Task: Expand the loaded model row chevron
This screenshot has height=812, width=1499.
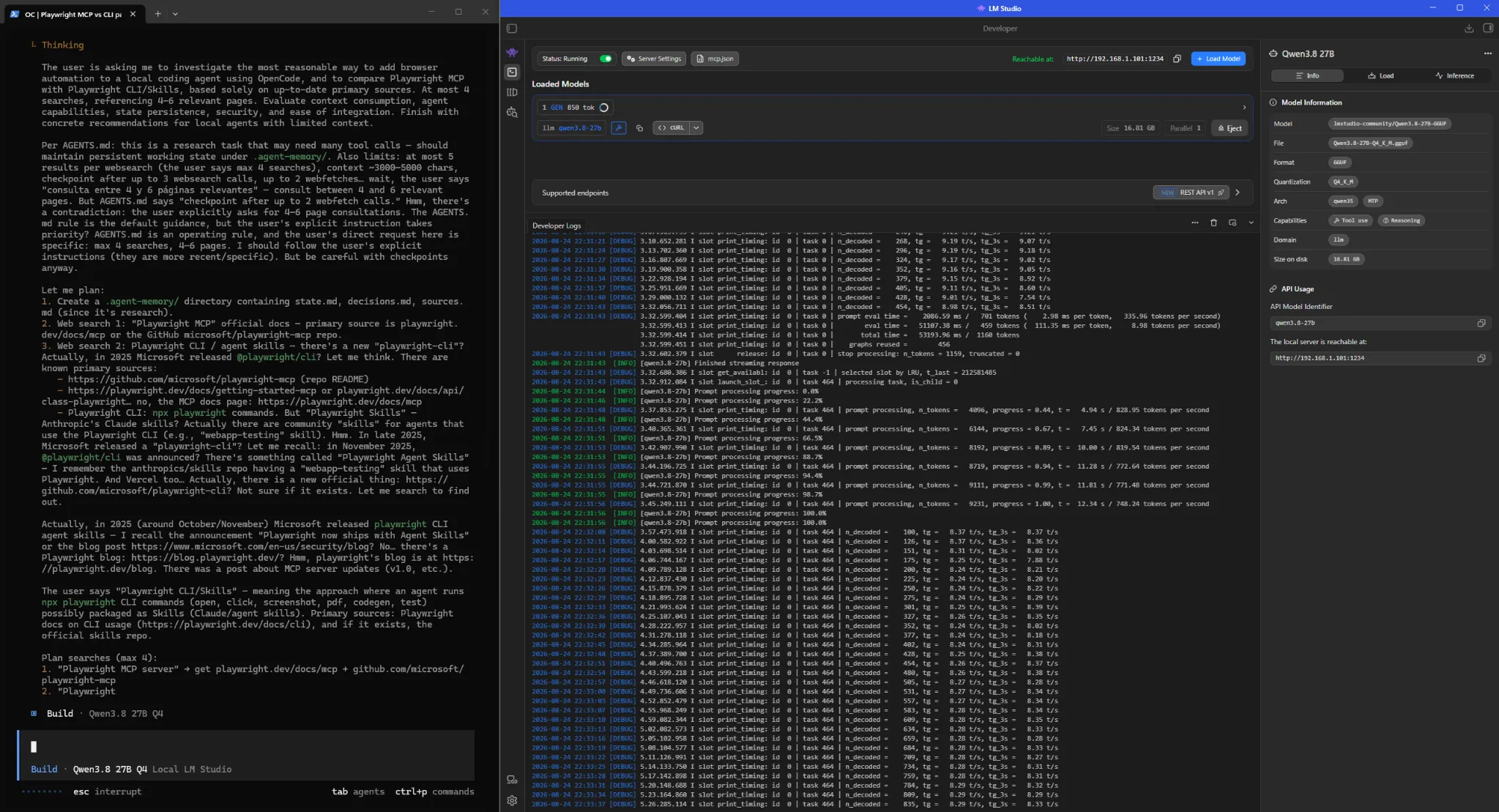Action: coord(1243,108)
